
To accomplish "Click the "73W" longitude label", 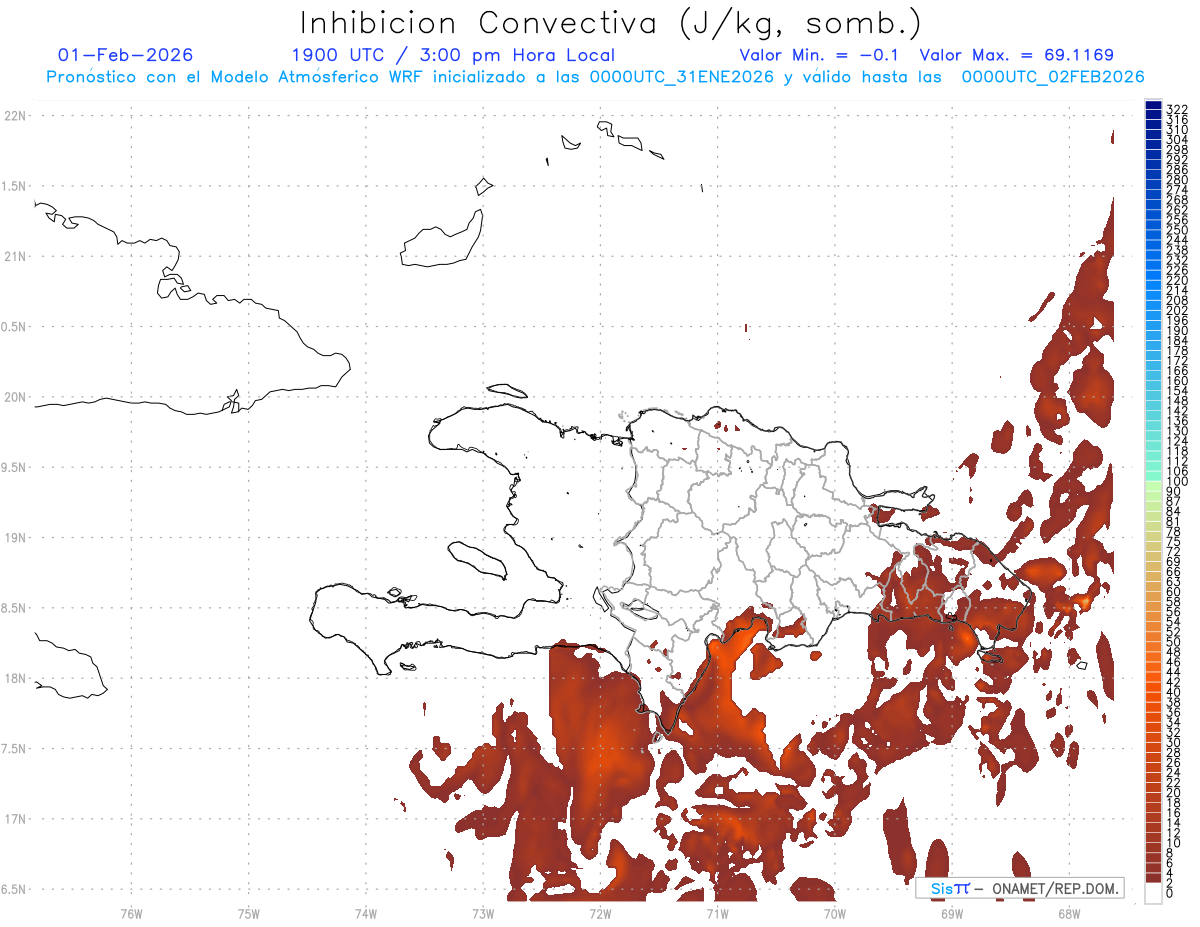I will tap(483, 913).
